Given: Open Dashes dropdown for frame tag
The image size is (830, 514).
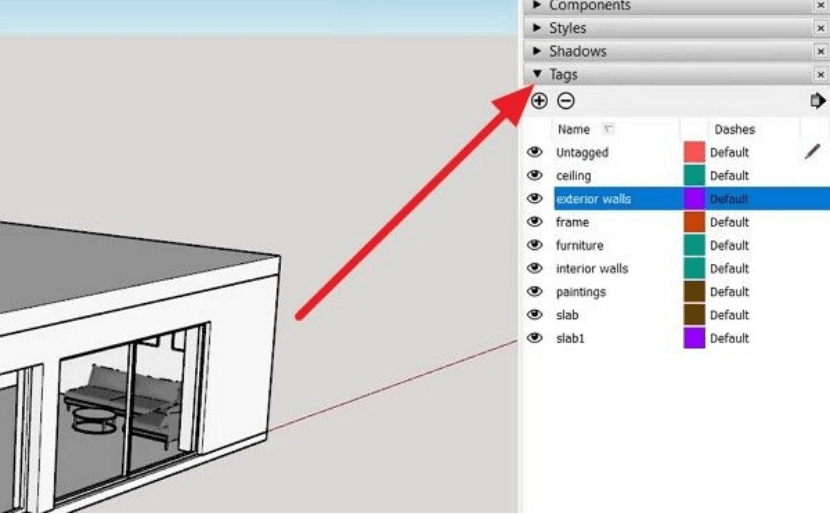Looking at the screenshot, I should click(729, 222).
